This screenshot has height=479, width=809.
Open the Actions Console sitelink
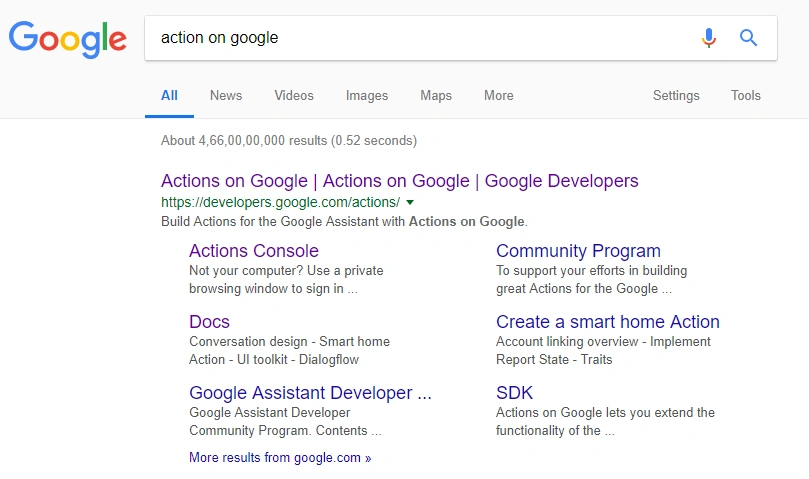tap(254, 251)
